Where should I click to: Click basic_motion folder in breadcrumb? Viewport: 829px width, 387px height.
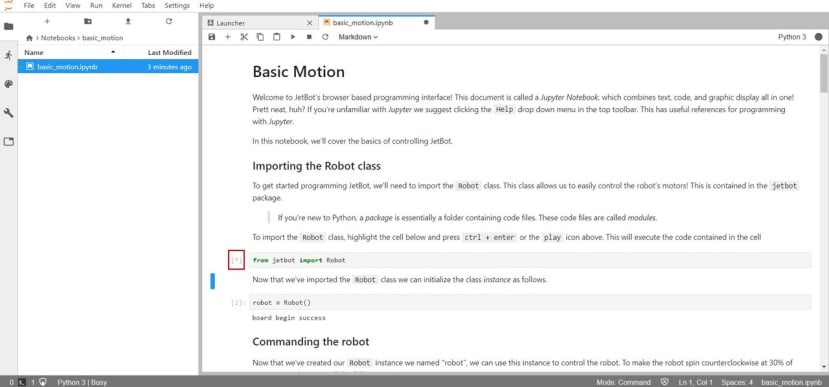pos(103,38)
